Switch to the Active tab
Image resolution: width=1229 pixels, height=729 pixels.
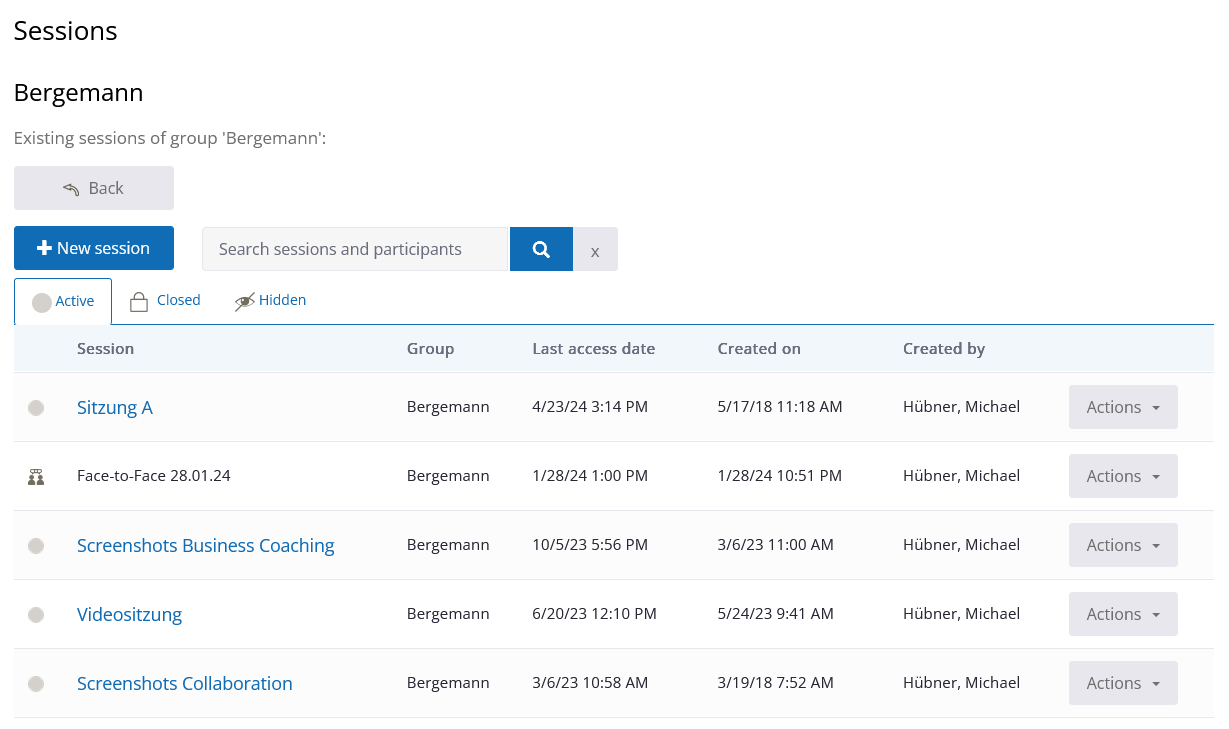point(63,301)
